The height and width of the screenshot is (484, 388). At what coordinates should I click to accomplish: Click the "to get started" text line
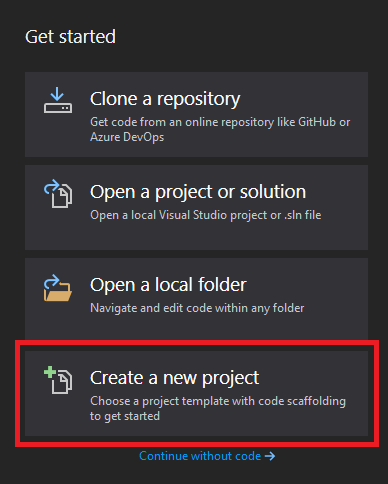tap(125, 416)
